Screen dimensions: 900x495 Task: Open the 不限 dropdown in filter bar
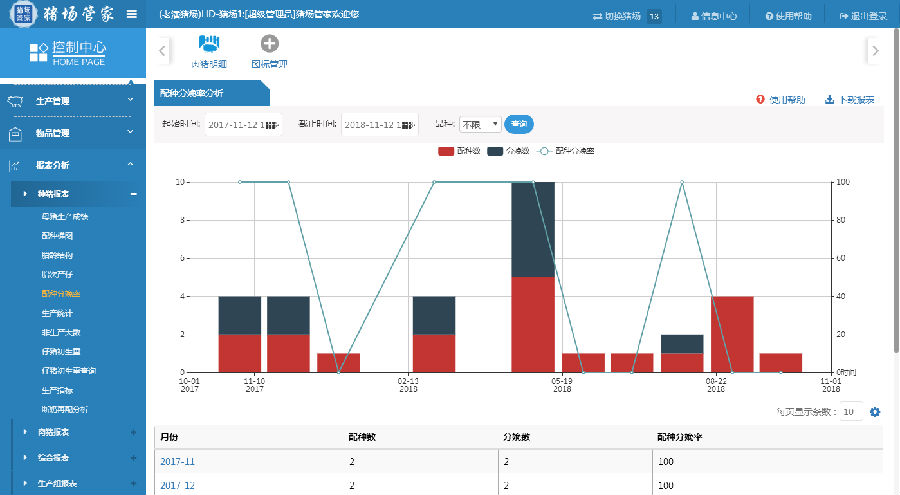coord(479,124)
